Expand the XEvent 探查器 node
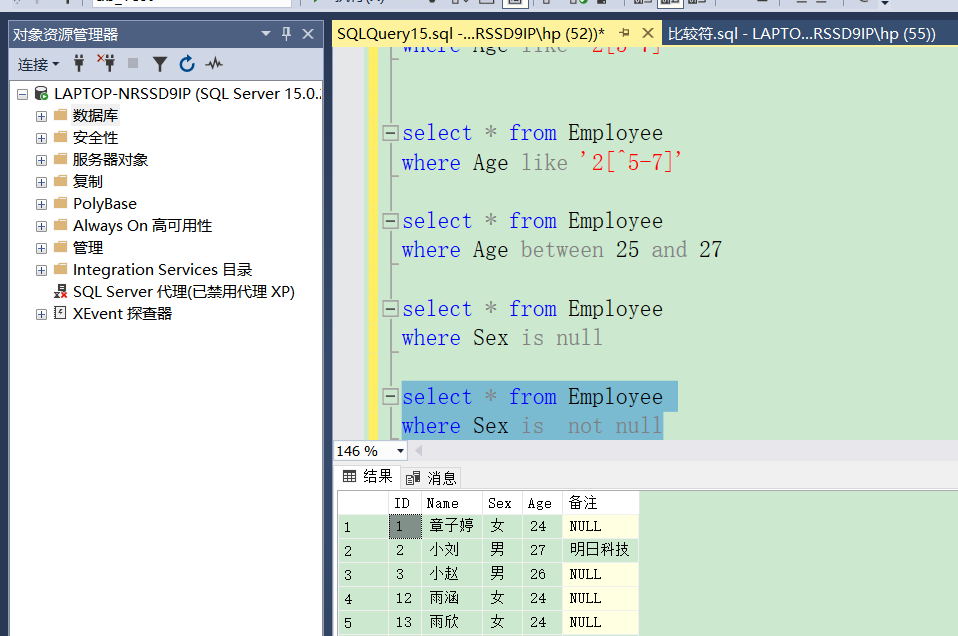This screenshot has width=958, height=636. [x=42, y=314]
